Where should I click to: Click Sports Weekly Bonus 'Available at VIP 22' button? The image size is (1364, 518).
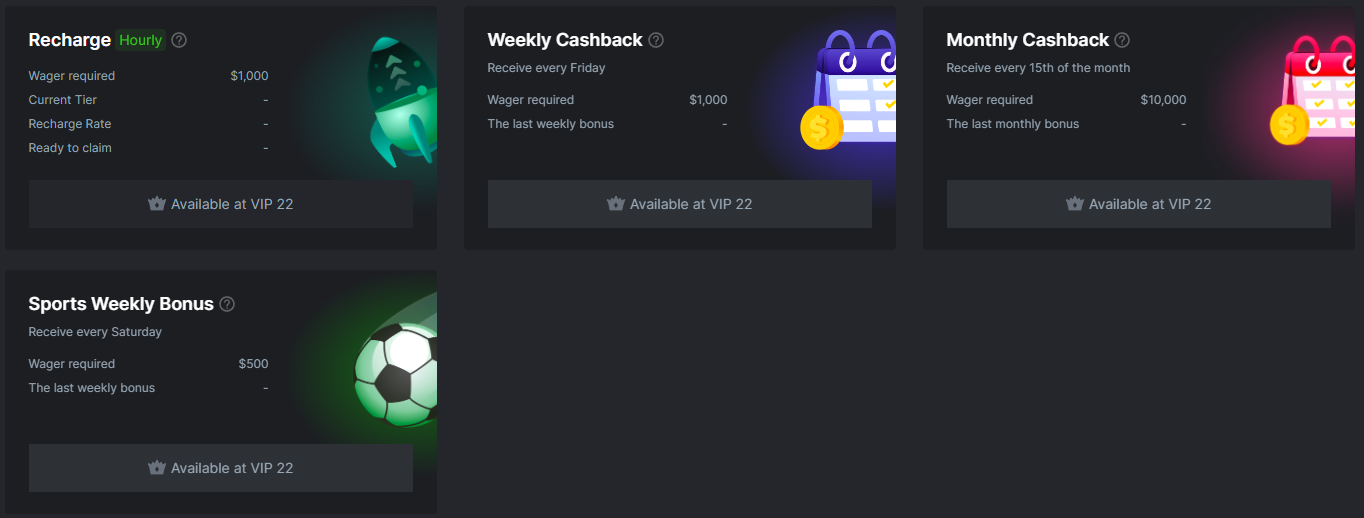click(x=221, y=468)
